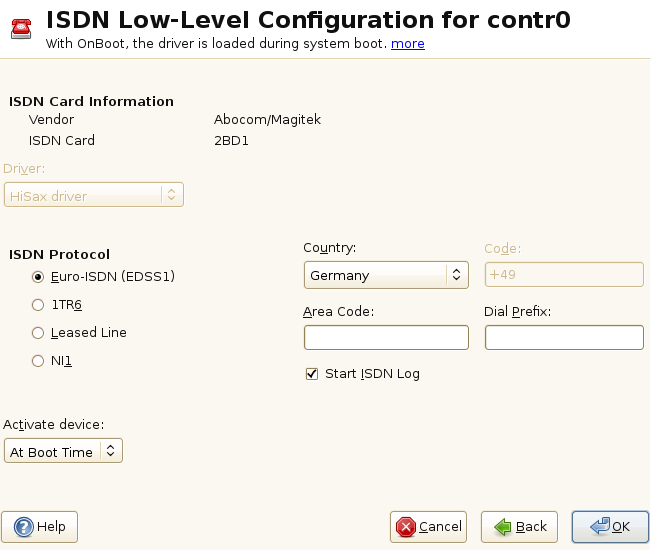Click the OK button arrow icon
Image resolution: width=650 pixels, height=550 pixels.
(600, 526)
